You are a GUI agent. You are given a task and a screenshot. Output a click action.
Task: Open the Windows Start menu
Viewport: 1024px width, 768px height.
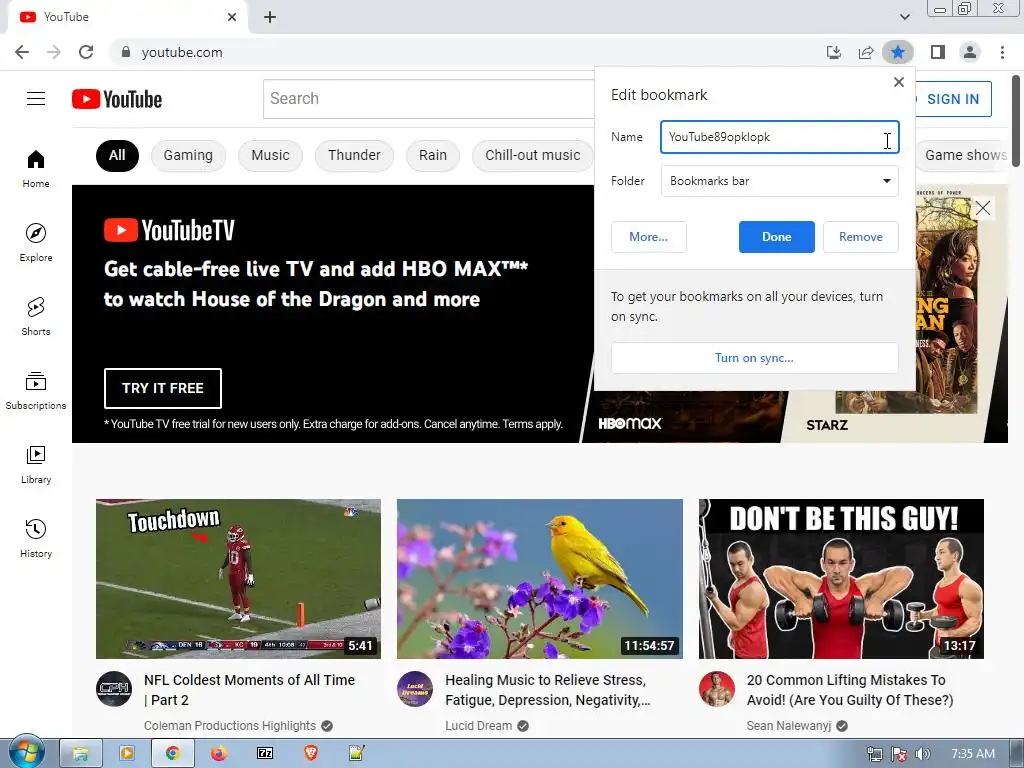tap(25, 753)
